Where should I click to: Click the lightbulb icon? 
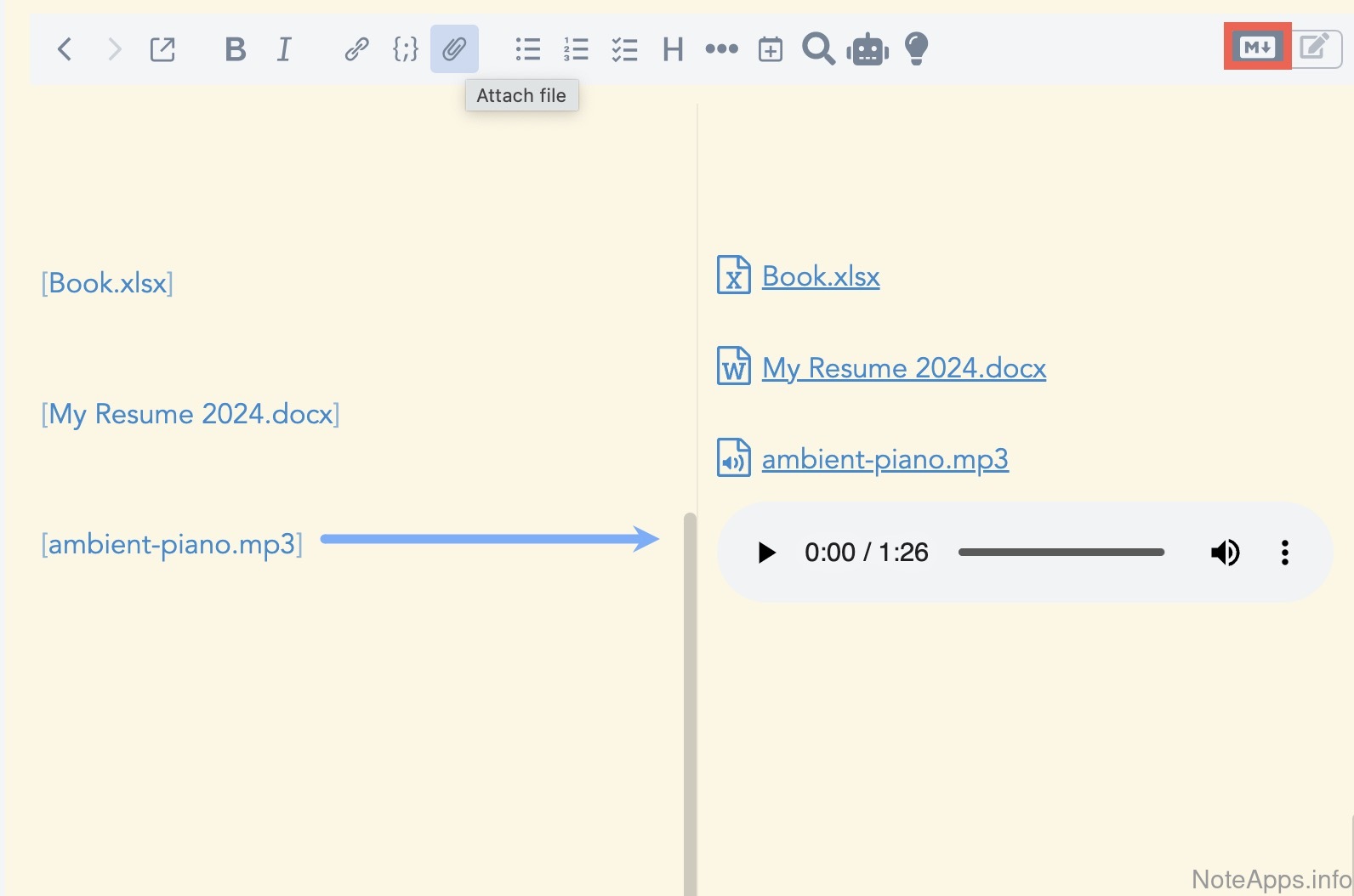point(916,49)
